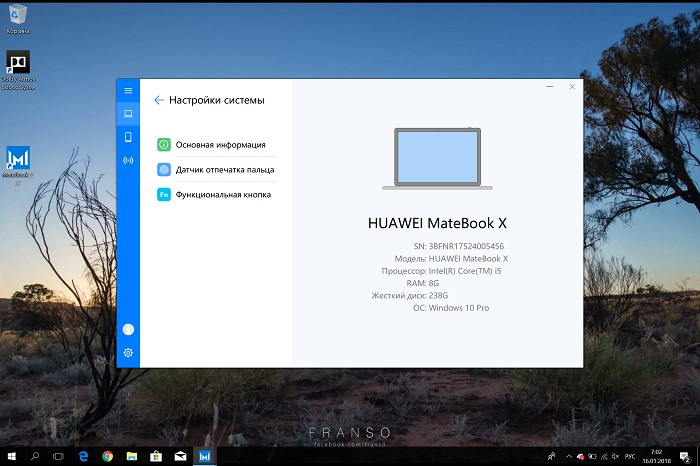Open the wireless hotspot sidebar icon

click(128, 160)
